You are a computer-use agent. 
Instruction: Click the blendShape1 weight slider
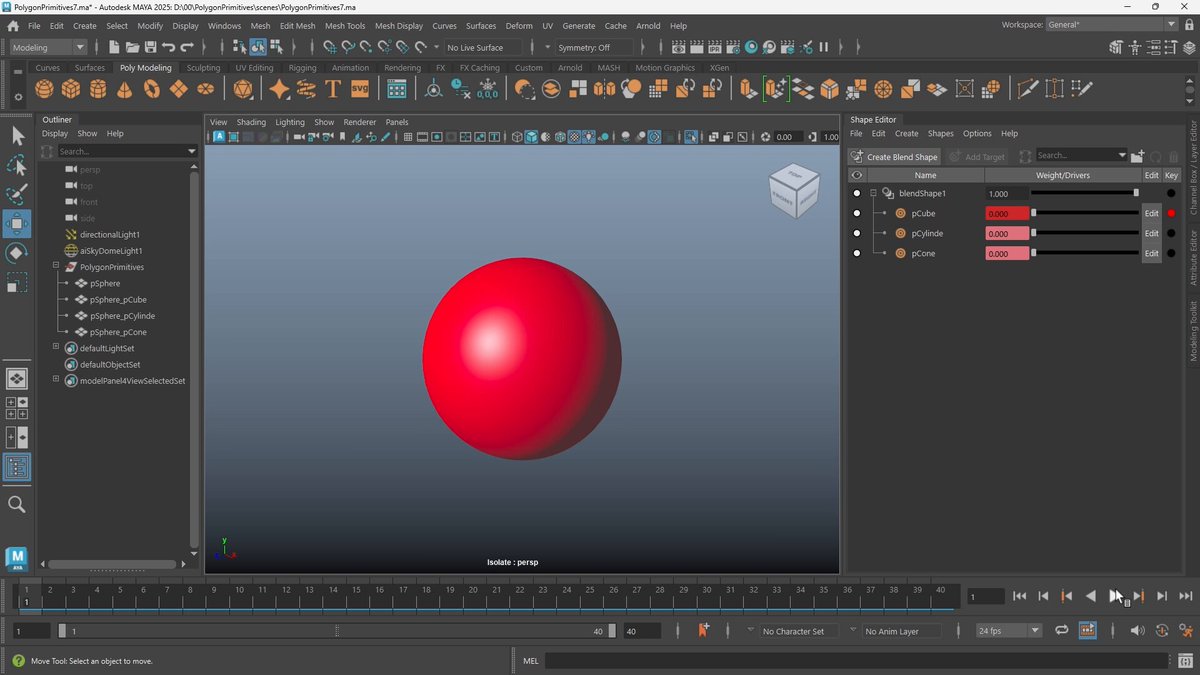coord(1085,193)
